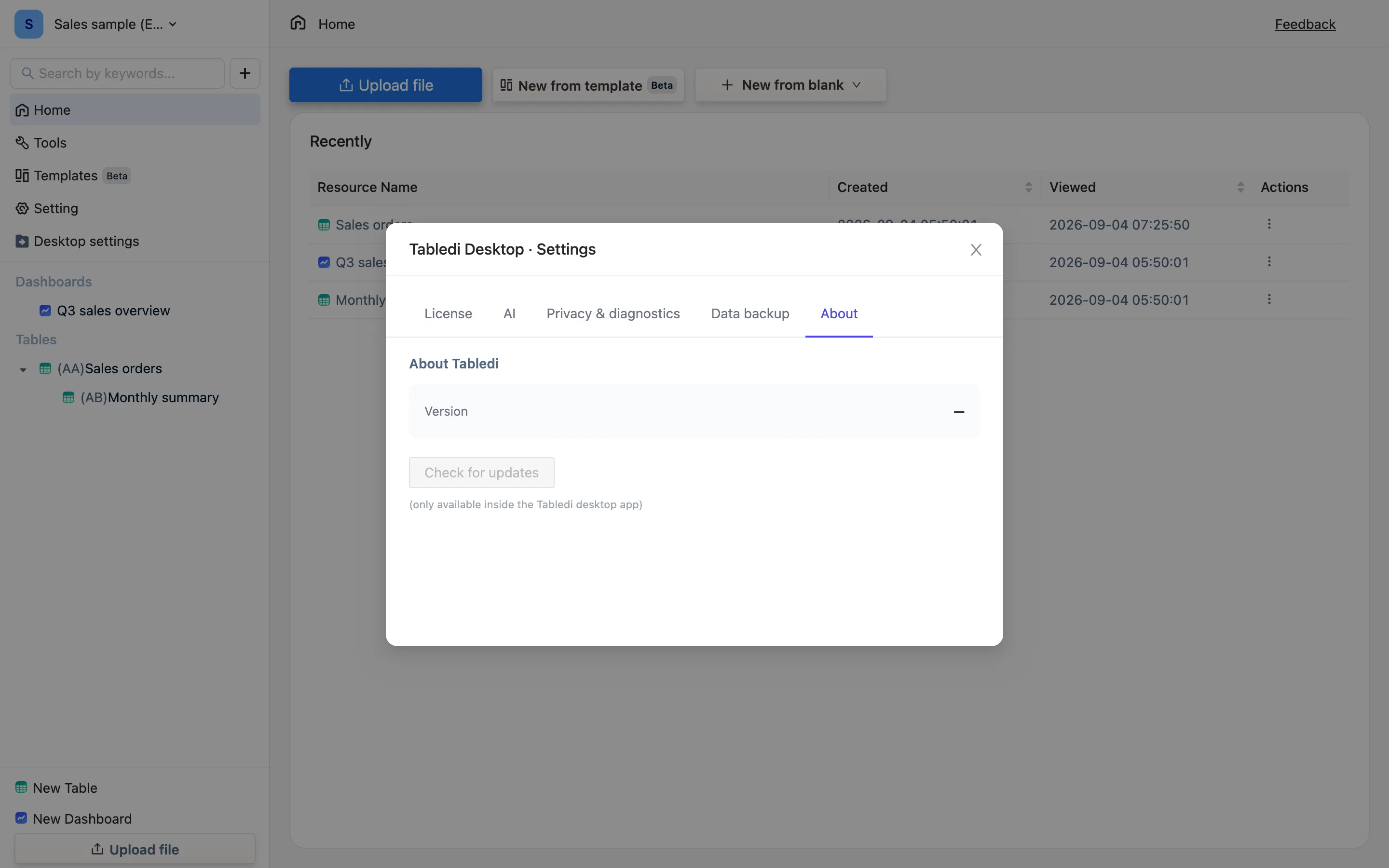Screen dimensions: 1389x868
Task: Open Desktop settings in the sidebar
Action: pyautogui.click(x=135, y=241)
